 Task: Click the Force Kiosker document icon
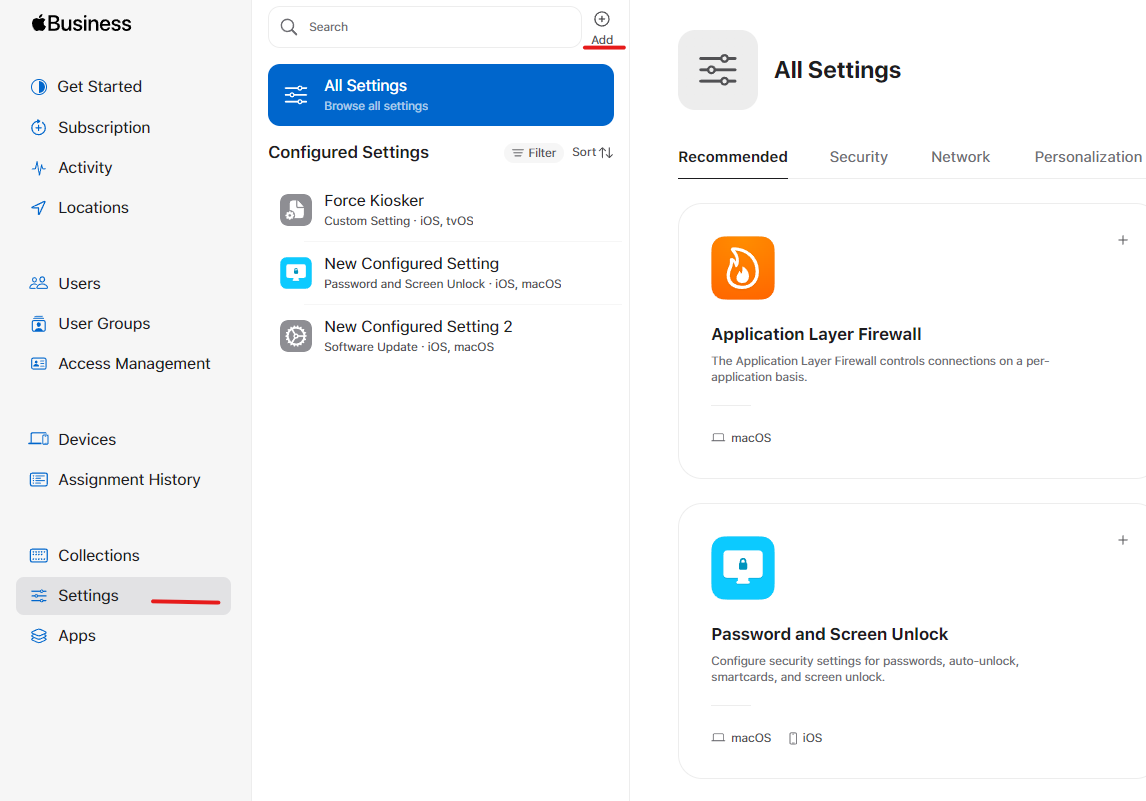click(296, 210)
